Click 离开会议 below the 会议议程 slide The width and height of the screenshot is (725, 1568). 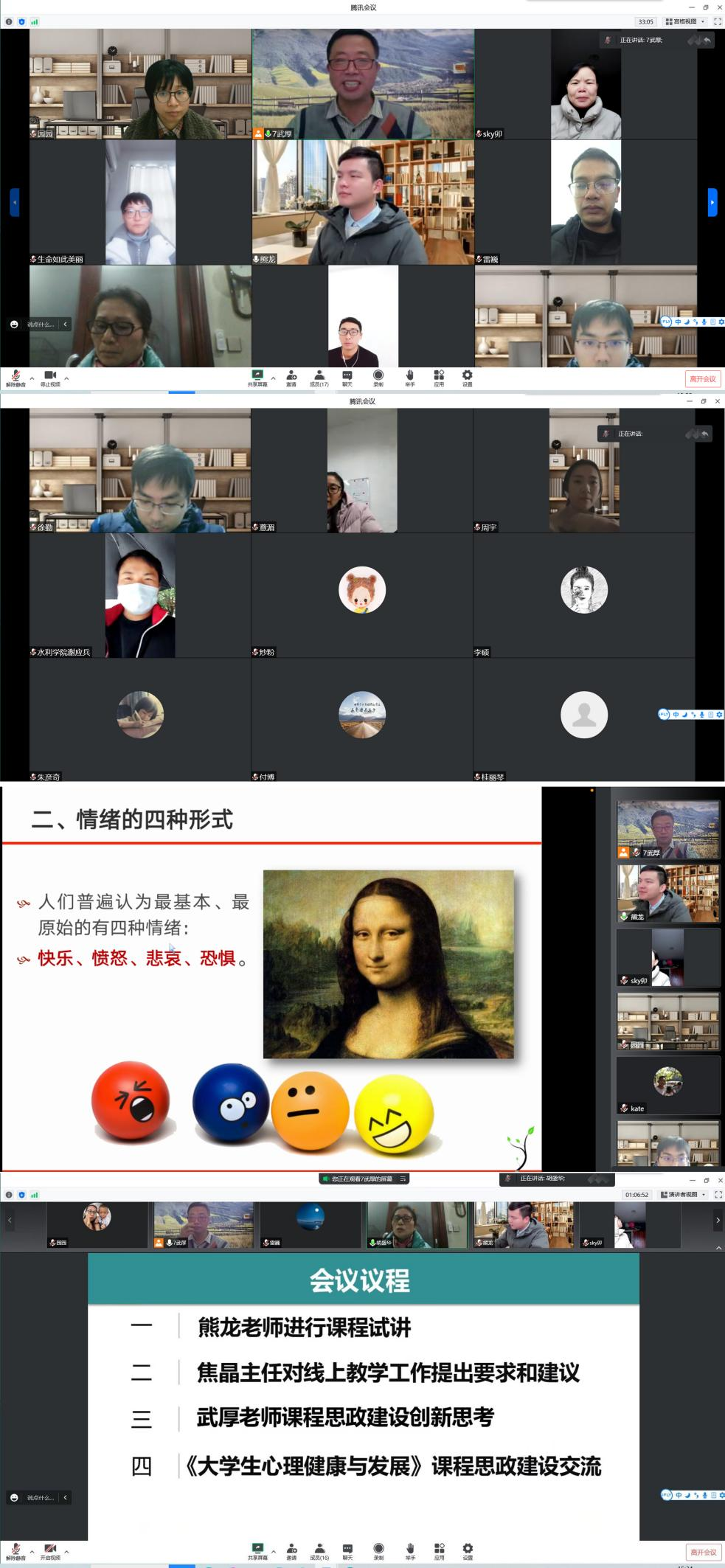[x=703, y=1552]
